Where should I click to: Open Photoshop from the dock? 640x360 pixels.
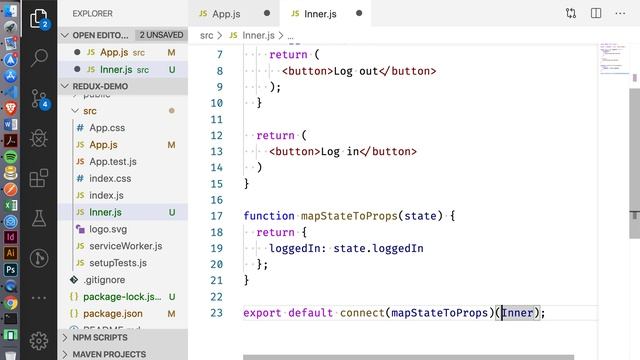click(x=11, y=270)
